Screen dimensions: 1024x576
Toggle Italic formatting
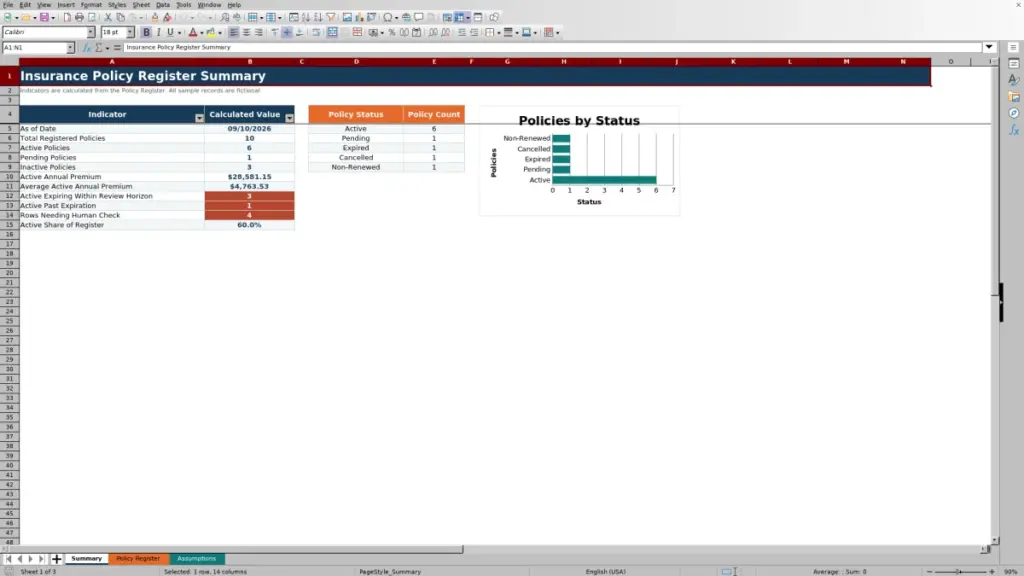click(x=158, y=33)
